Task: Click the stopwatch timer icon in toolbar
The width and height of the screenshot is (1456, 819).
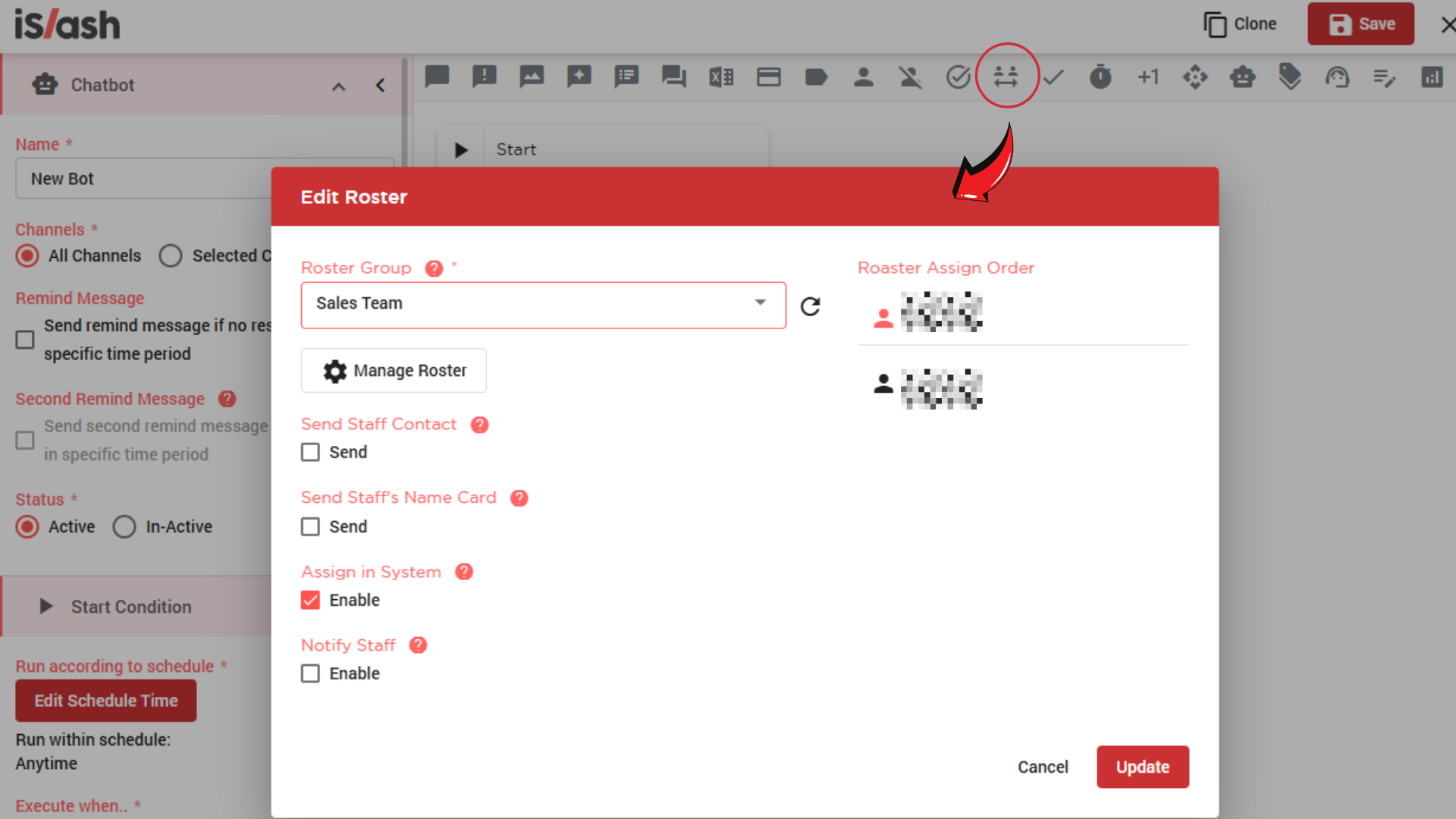Action: [1100, 77]
